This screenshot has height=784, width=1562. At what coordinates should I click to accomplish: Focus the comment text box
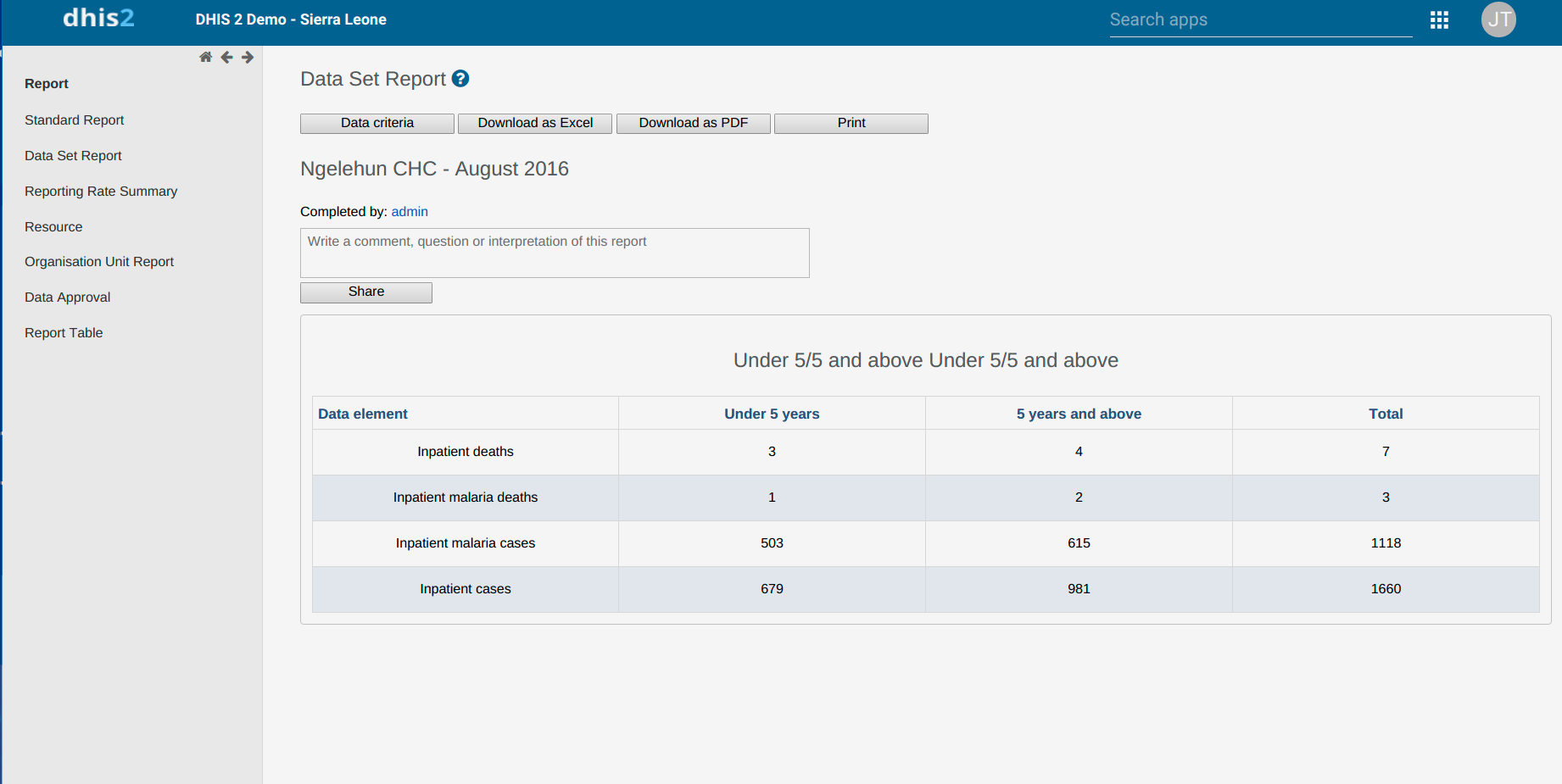click(555, 253)
